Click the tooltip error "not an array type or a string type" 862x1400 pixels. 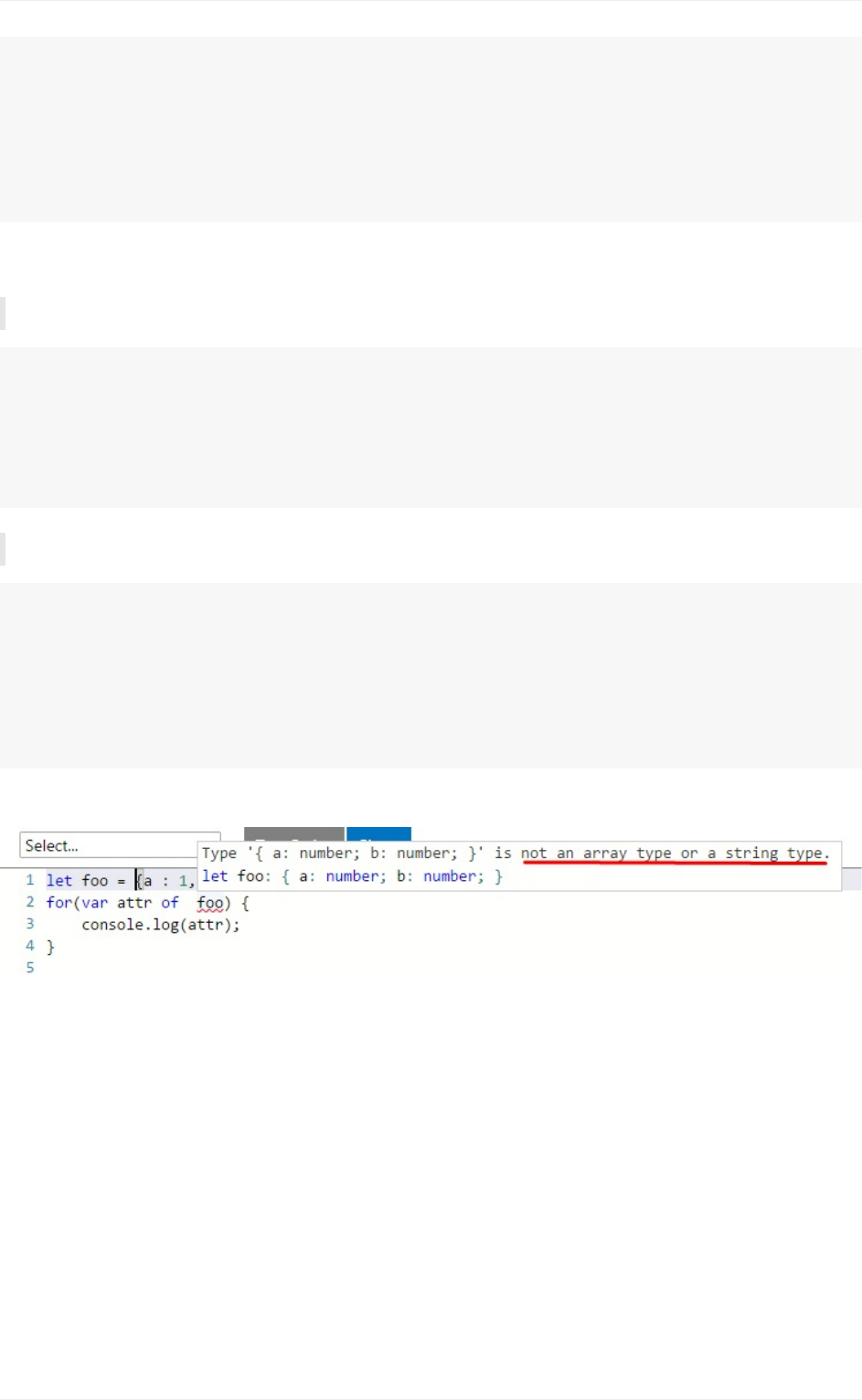point(676,854)
